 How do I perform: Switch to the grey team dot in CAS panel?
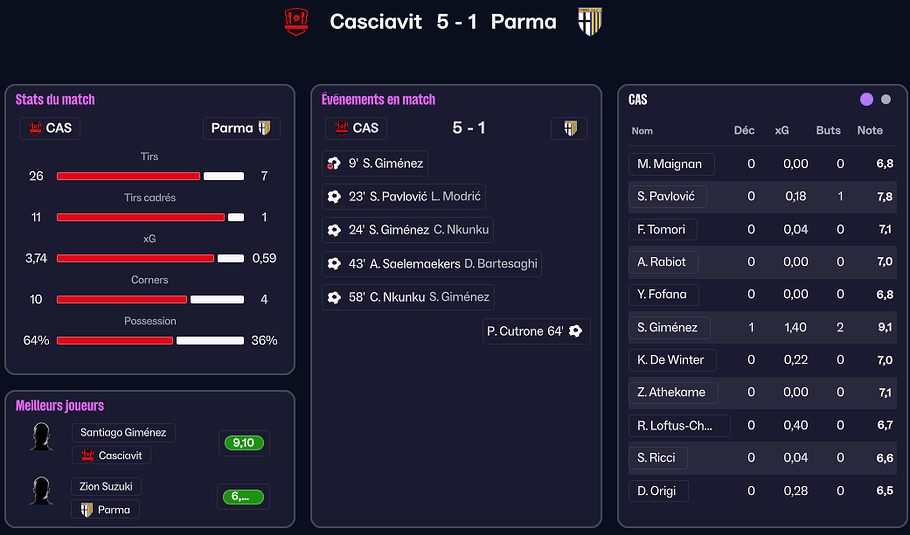(x=886, y=99)
